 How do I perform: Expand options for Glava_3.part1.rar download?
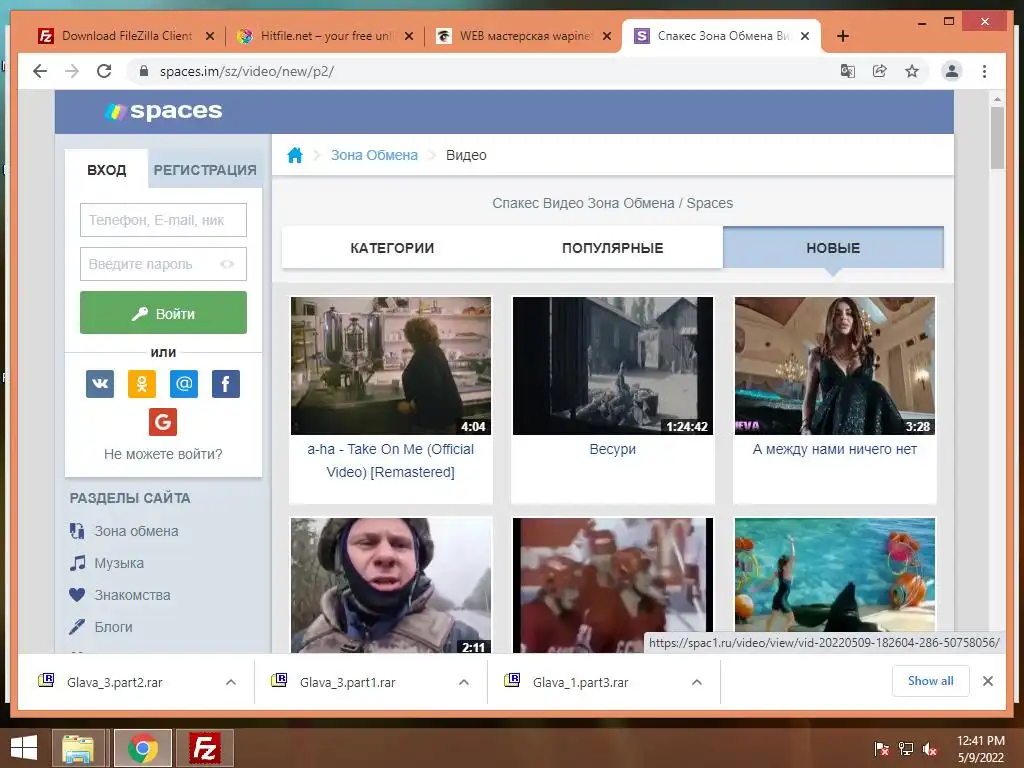(x=464, y=682)
